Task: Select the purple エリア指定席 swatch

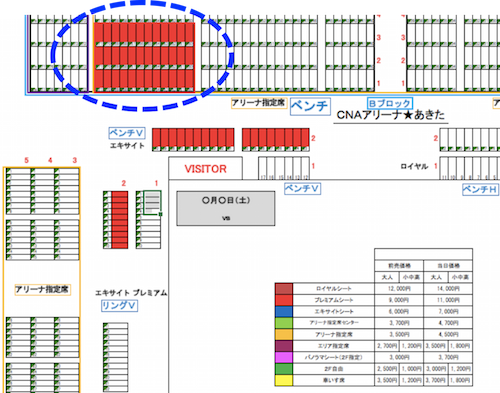Action: pyautogui.click(x=284, y=346)
